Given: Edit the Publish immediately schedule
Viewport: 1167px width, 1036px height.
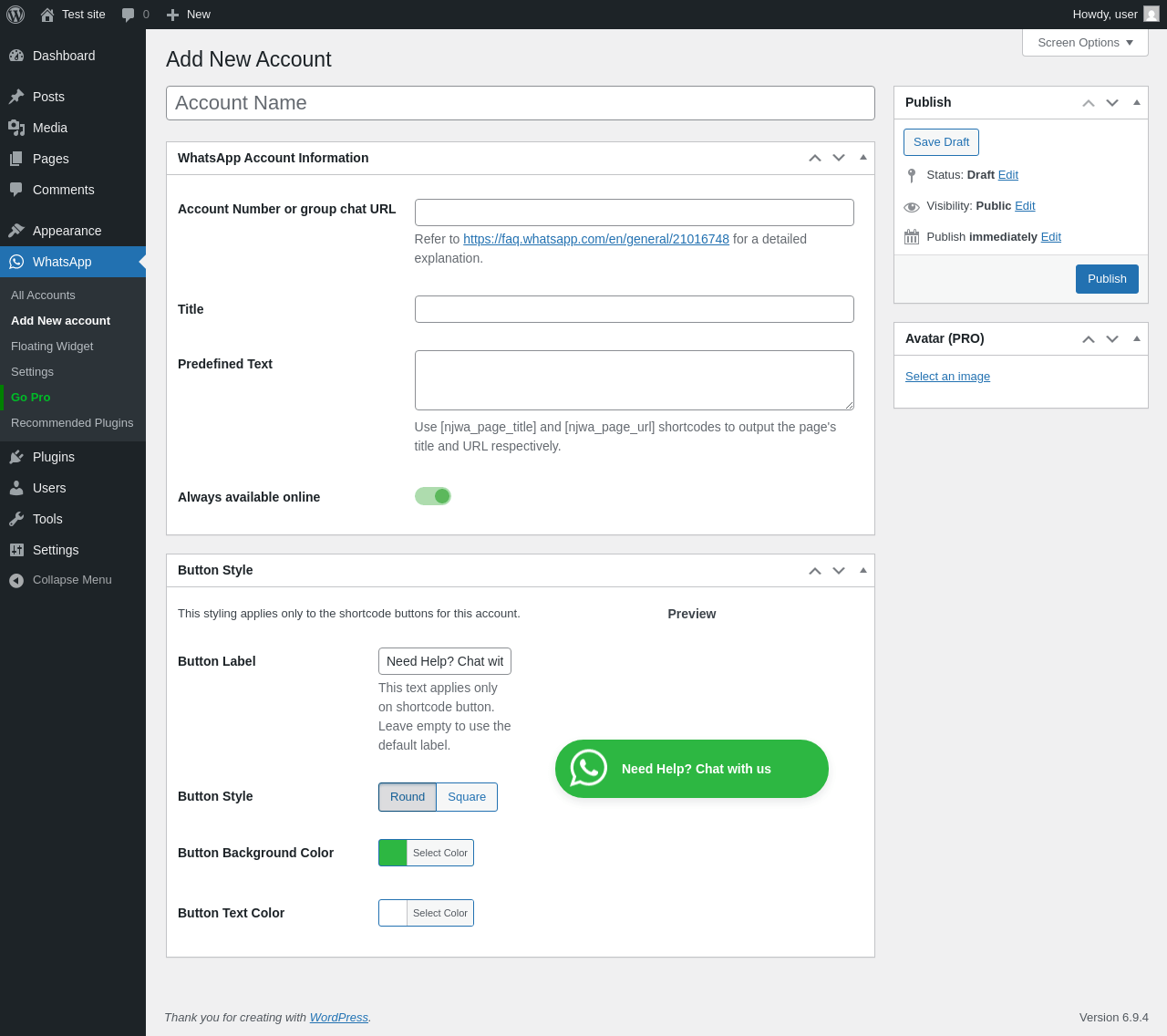Looking at the screenshot, I should pyautogui.click(x=1051, y=237).
